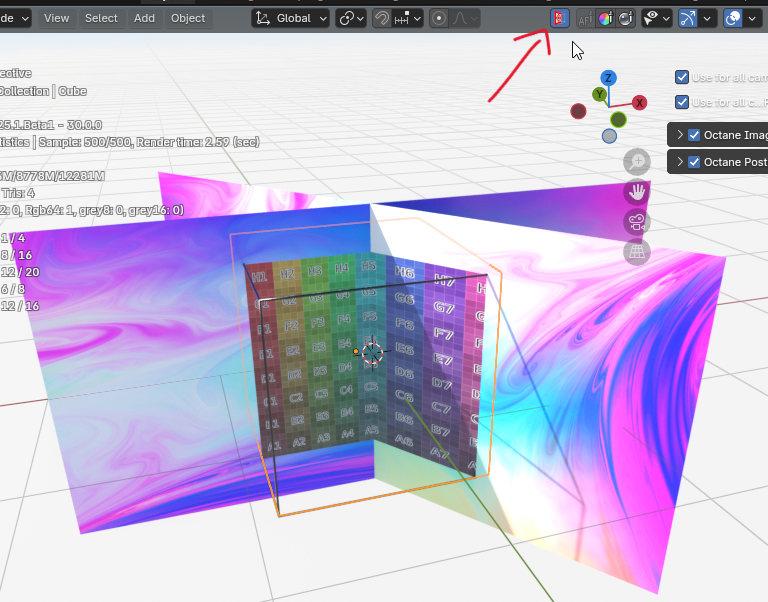Switch perspective/orthographic grid button
Viewport: 768px width, 602px height.
click(637, 252)
